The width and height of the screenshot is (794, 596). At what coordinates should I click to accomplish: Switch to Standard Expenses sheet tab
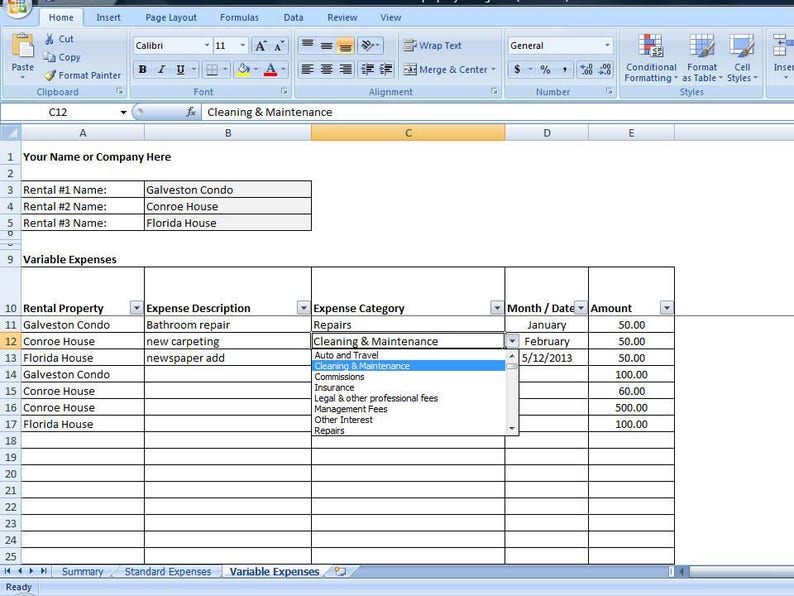tap(168, 571)
